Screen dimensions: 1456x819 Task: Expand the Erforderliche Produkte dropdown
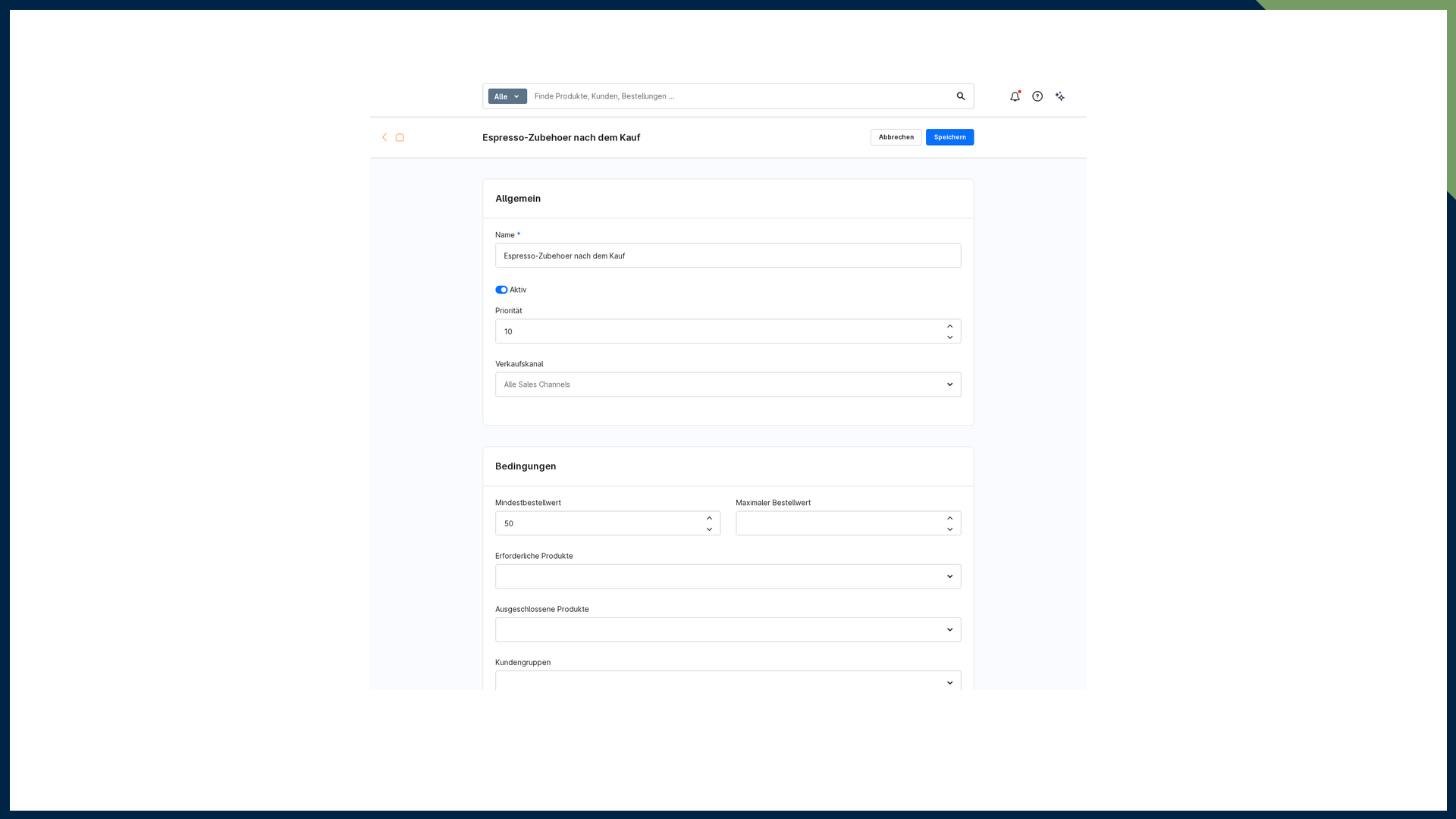728,576
